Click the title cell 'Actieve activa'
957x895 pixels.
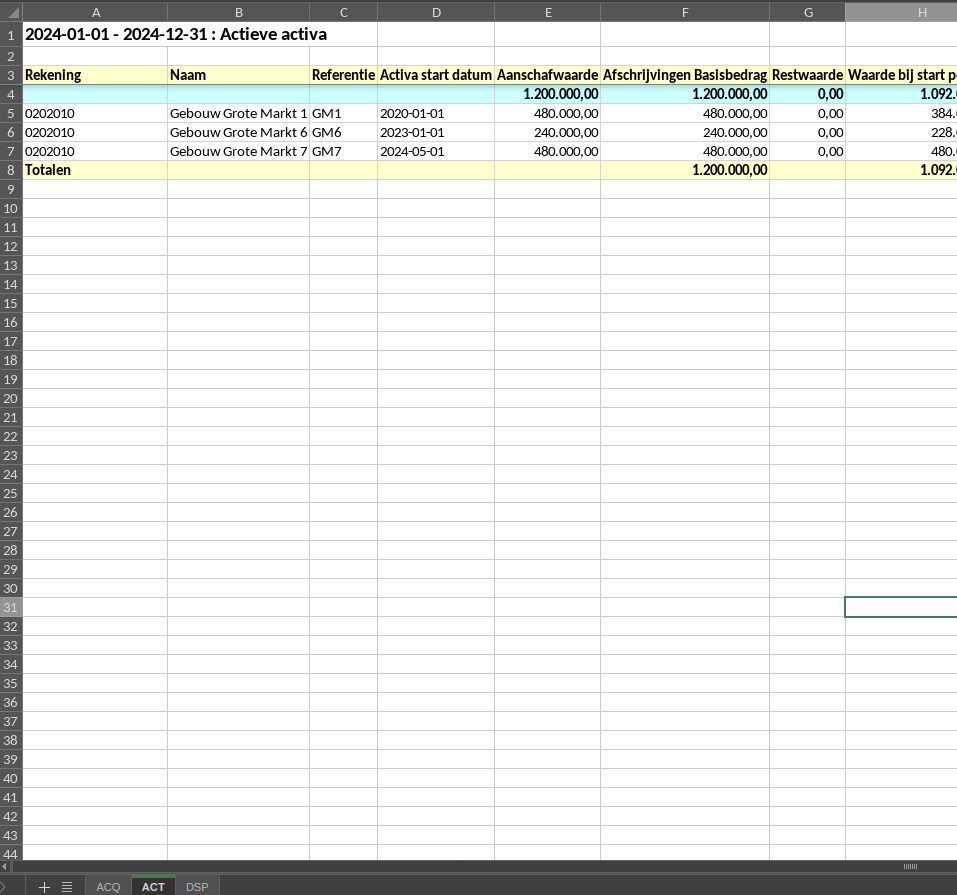pyautogui.click(x=176, y=34)
